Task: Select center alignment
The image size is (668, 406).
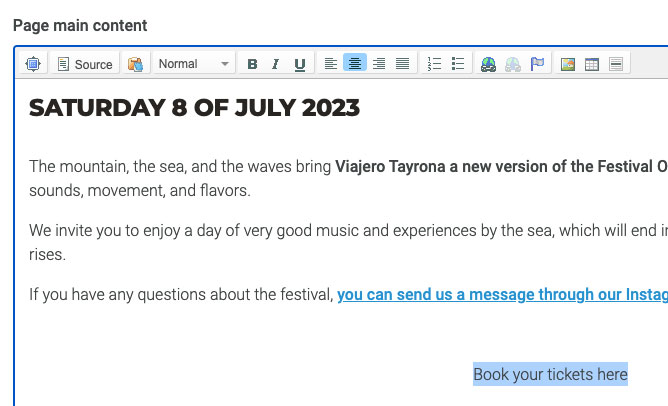Action: 355,64
